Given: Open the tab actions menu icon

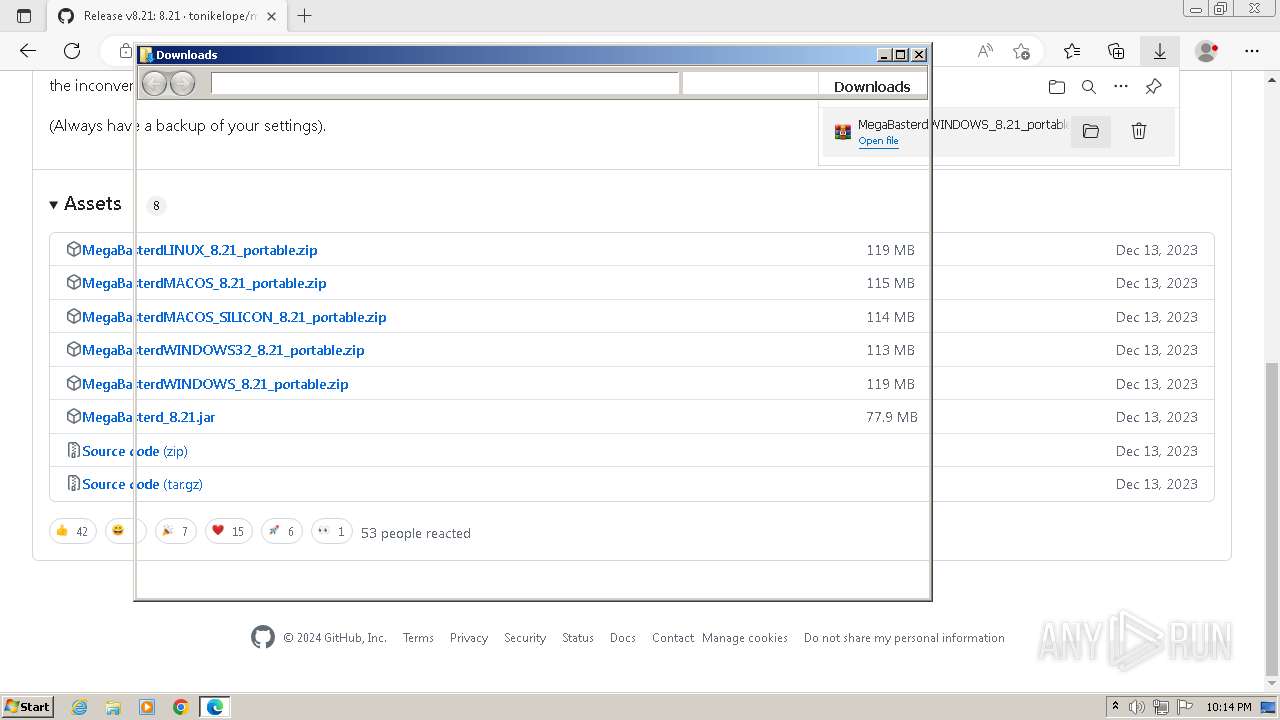Looking at the screenshot, I should [x=24, y=16].
